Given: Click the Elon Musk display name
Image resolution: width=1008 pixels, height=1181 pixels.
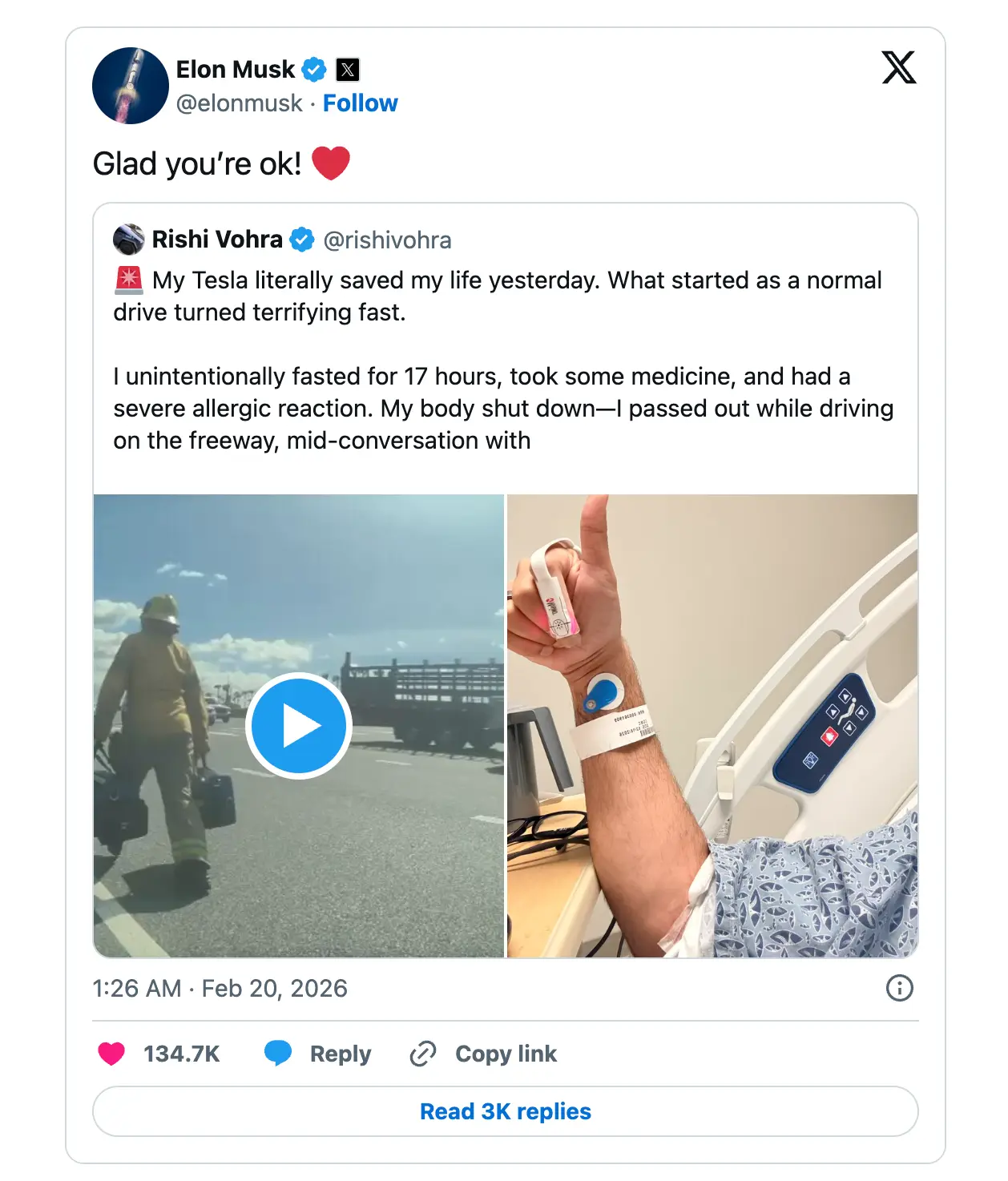Looking at the screenshot, I should 236,70.
